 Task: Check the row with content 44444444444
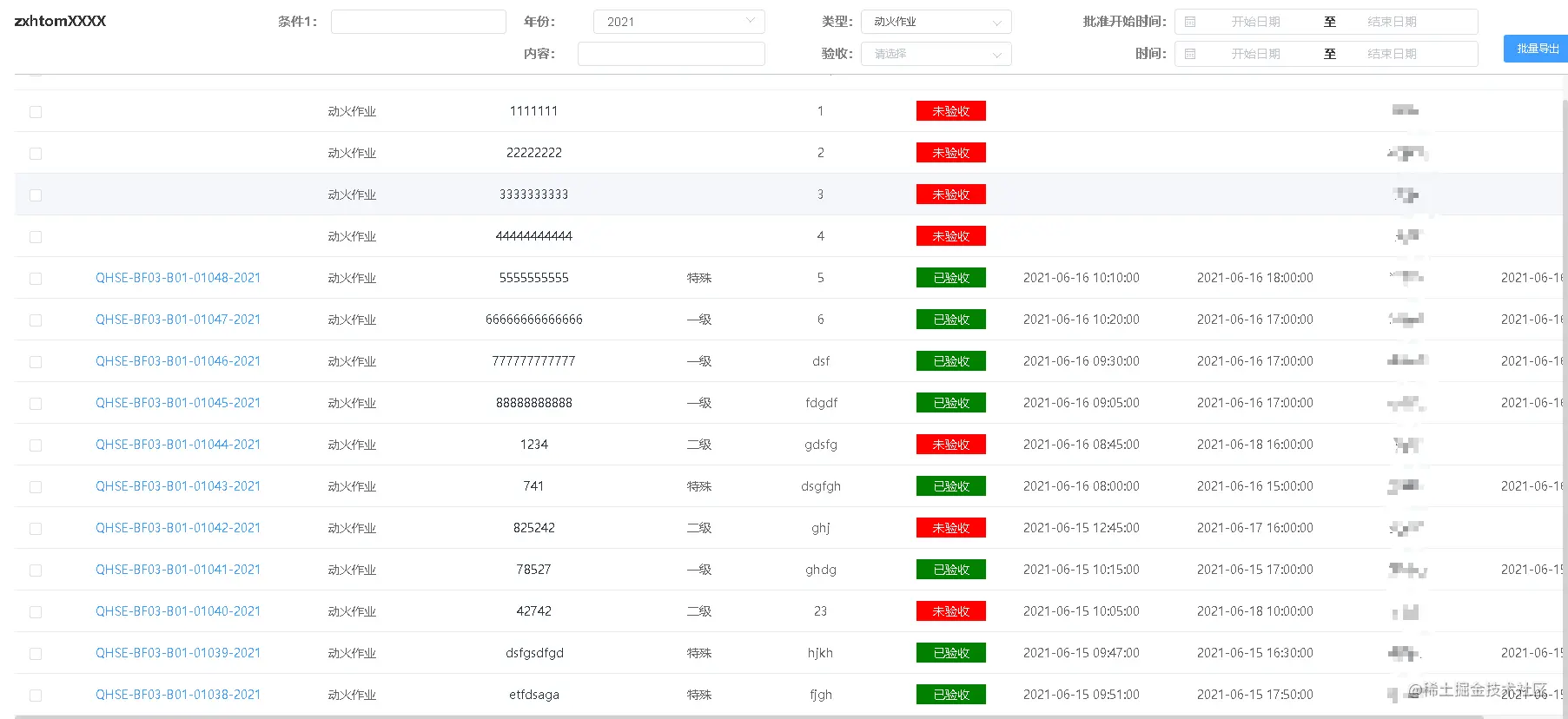36,237
